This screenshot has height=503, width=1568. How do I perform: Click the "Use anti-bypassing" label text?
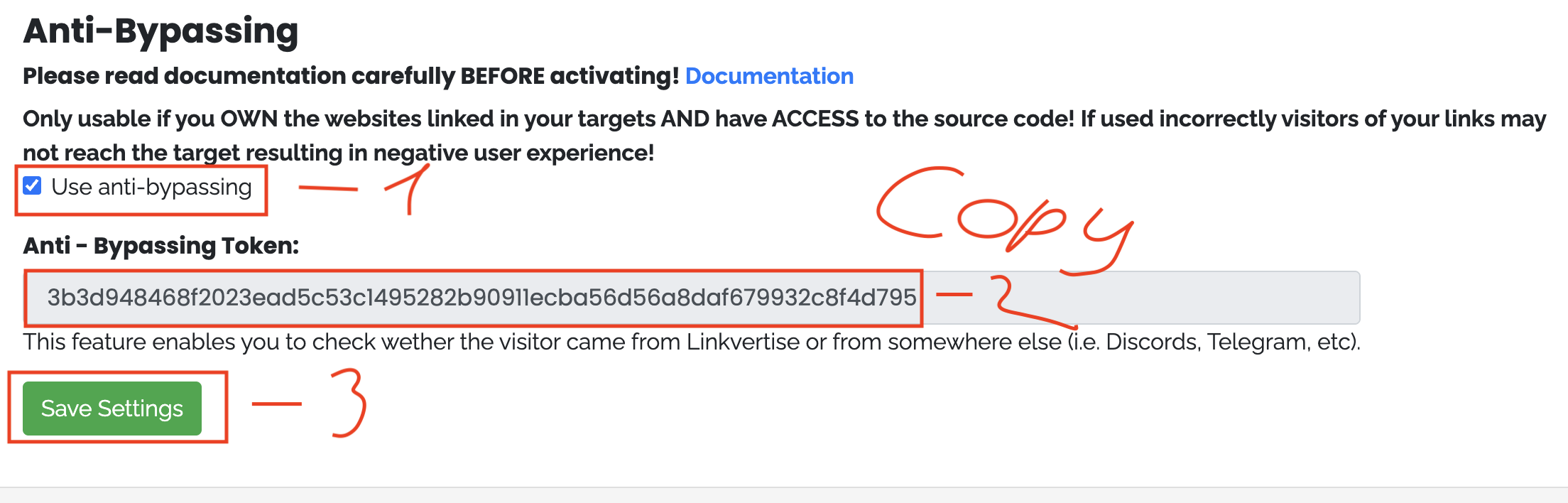coord(151,187)
